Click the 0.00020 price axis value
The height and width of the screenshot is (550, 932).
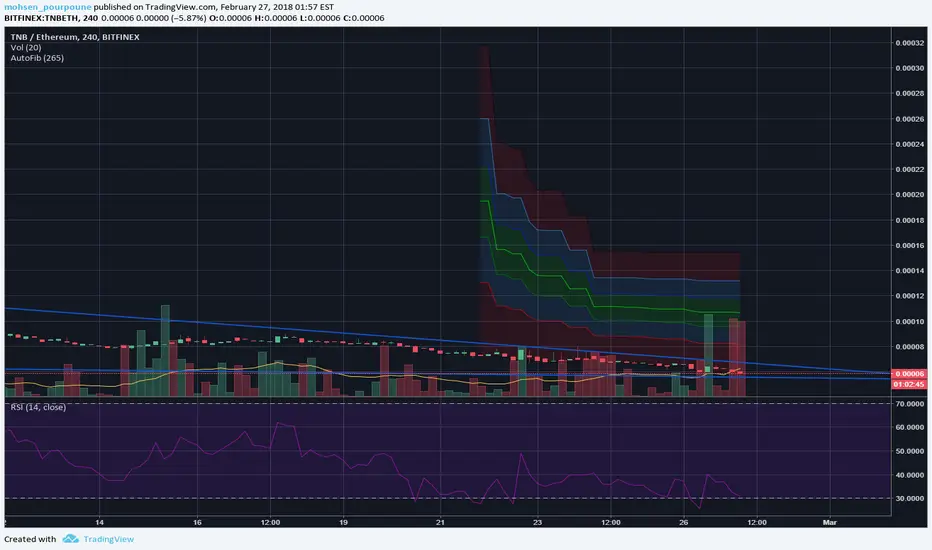[909, 194]
